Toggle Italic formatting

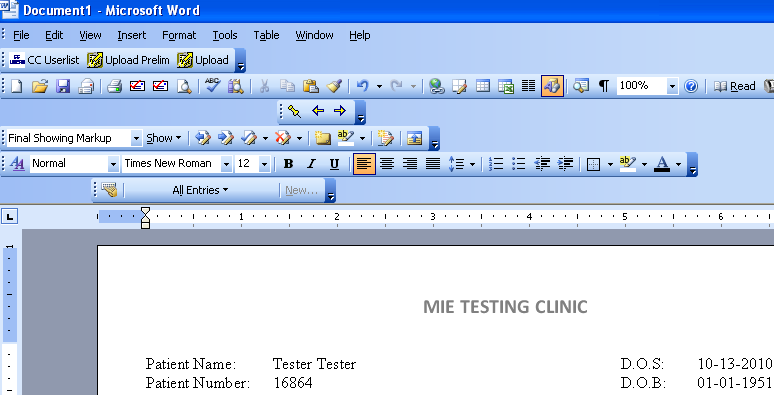point(311,164)
